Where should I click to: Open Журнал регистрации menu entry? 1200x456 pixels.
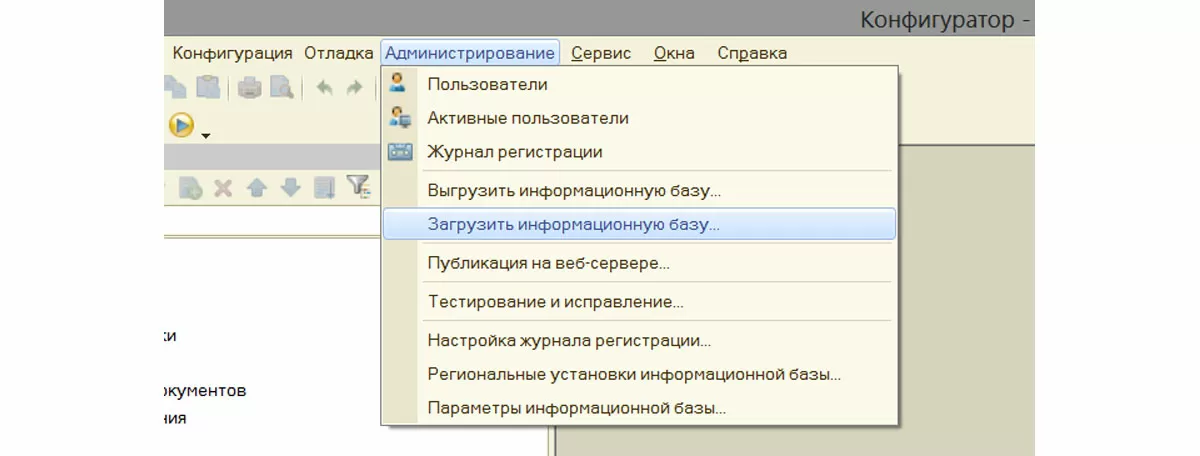point(514,152)
